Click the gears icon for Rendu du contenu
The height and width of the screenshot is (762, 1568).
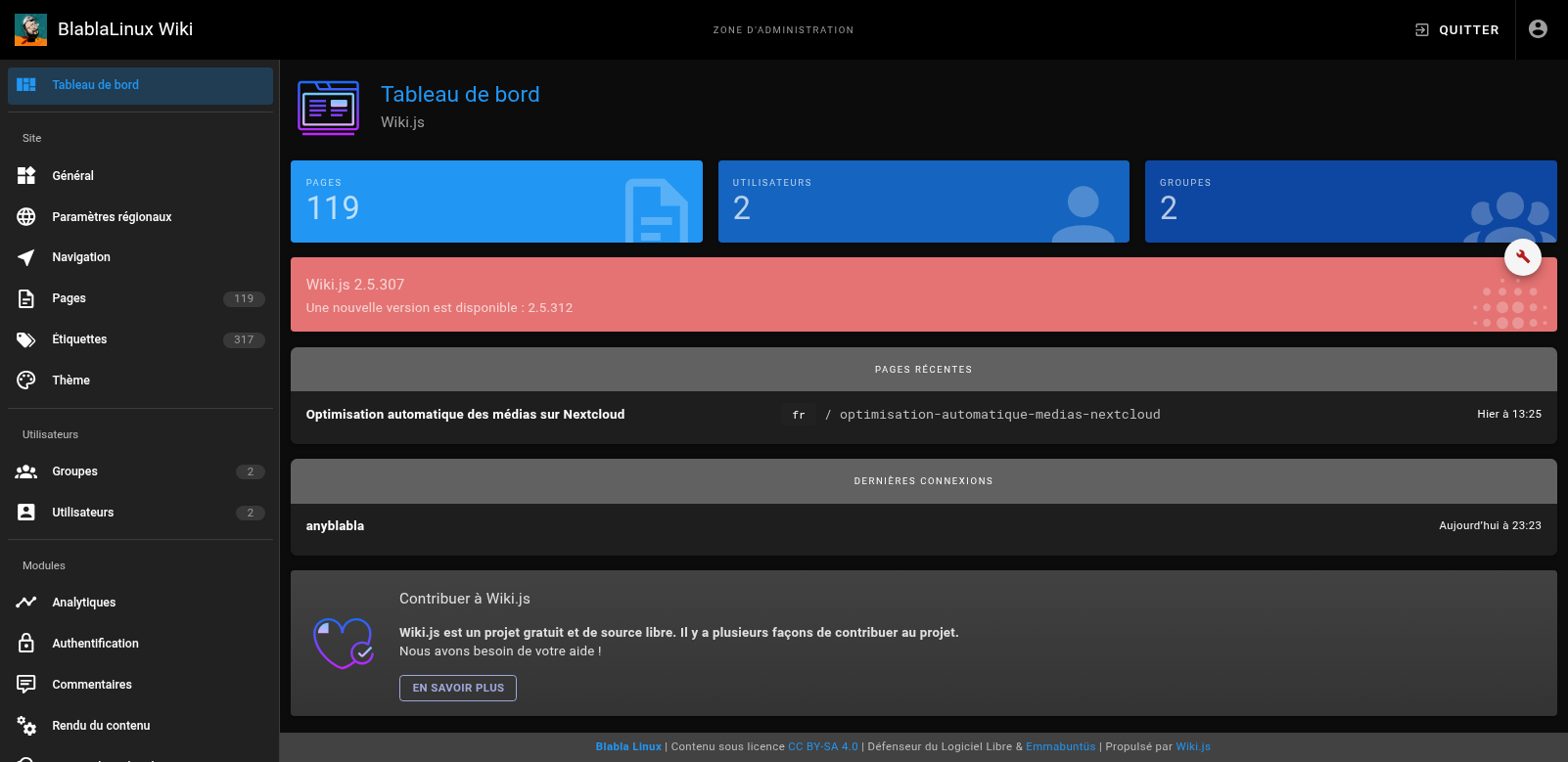26,726
